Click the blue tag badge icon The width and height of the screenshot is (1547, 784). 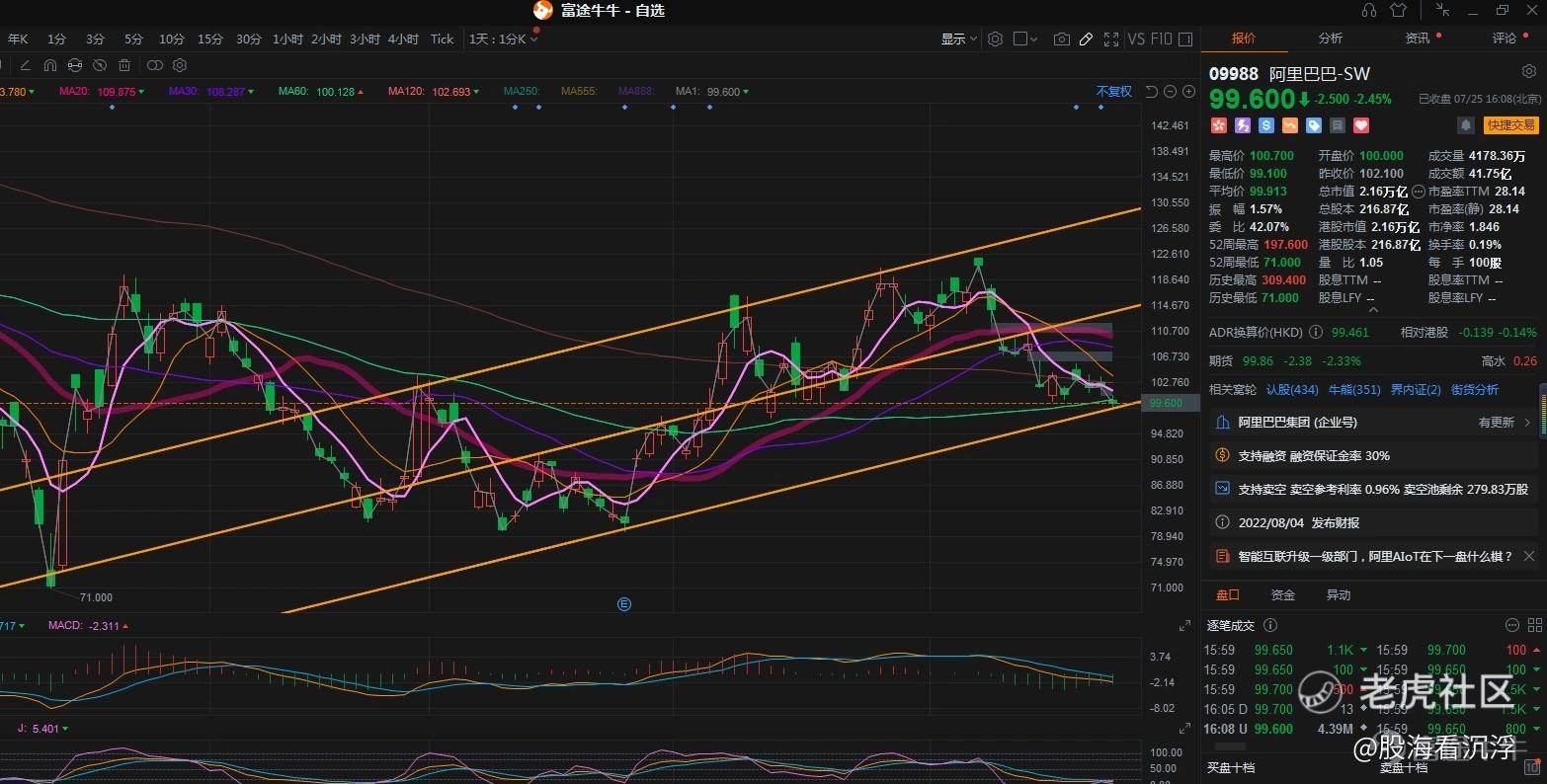(1313, 125)
